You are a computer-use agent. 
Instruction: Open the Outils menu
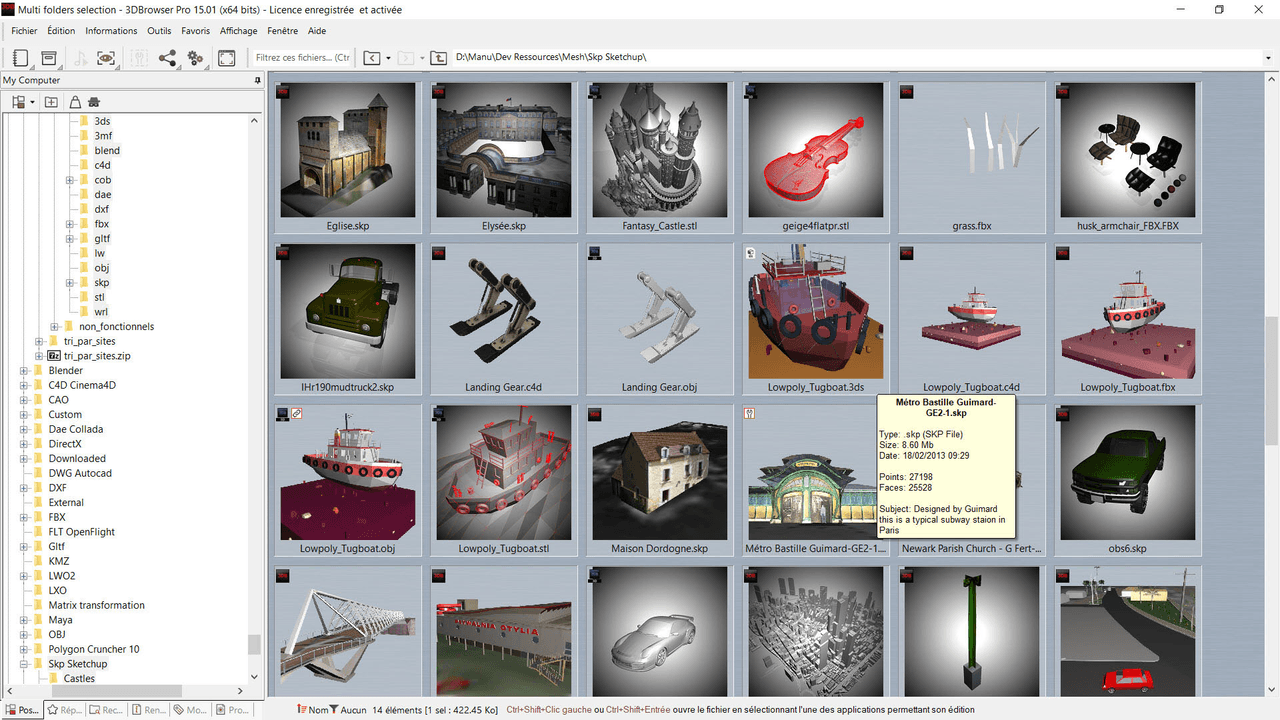click(159, 31)
